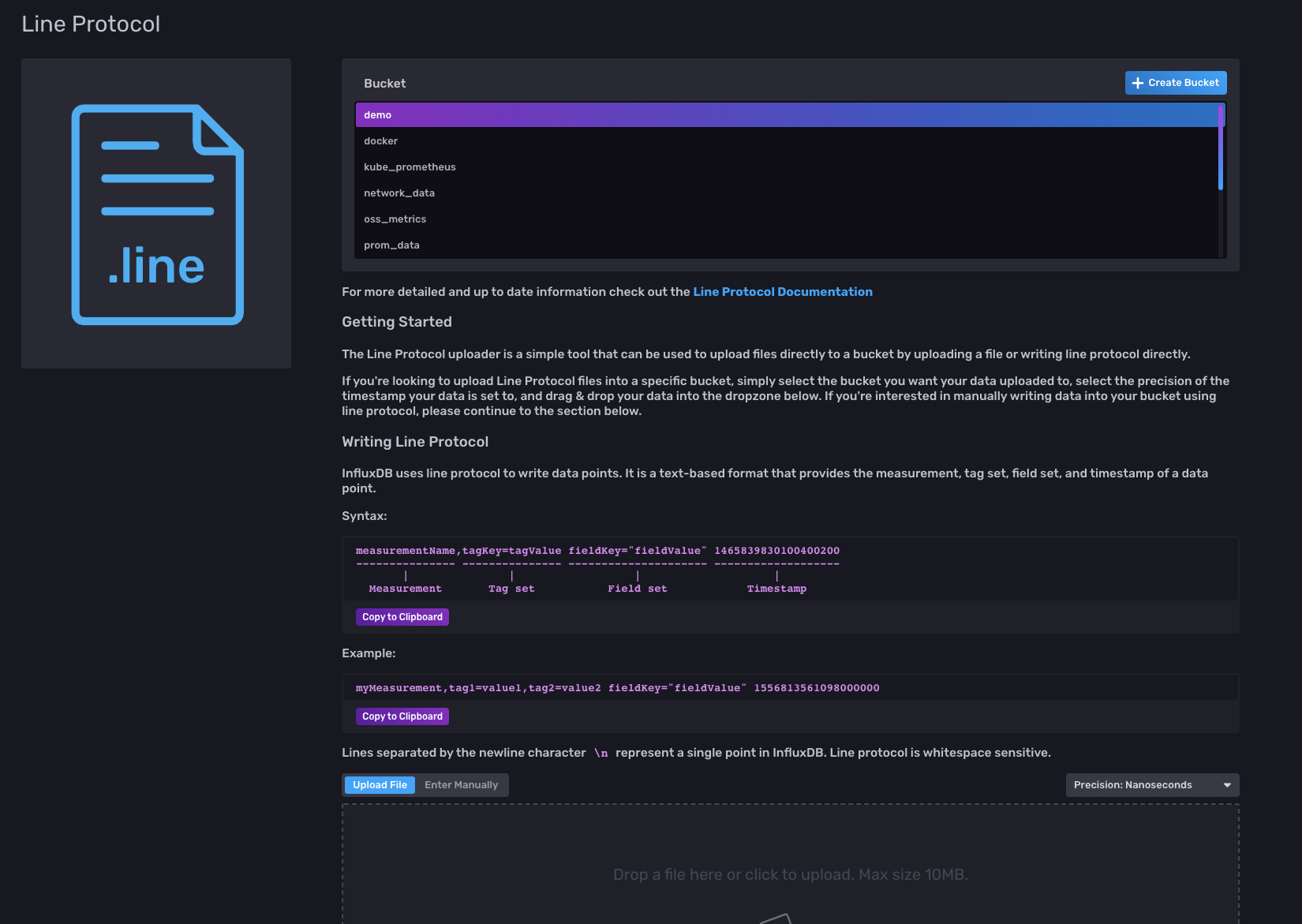Click the inline \n newline code snippet
The image size is (1302, 924).
[602, 753]
